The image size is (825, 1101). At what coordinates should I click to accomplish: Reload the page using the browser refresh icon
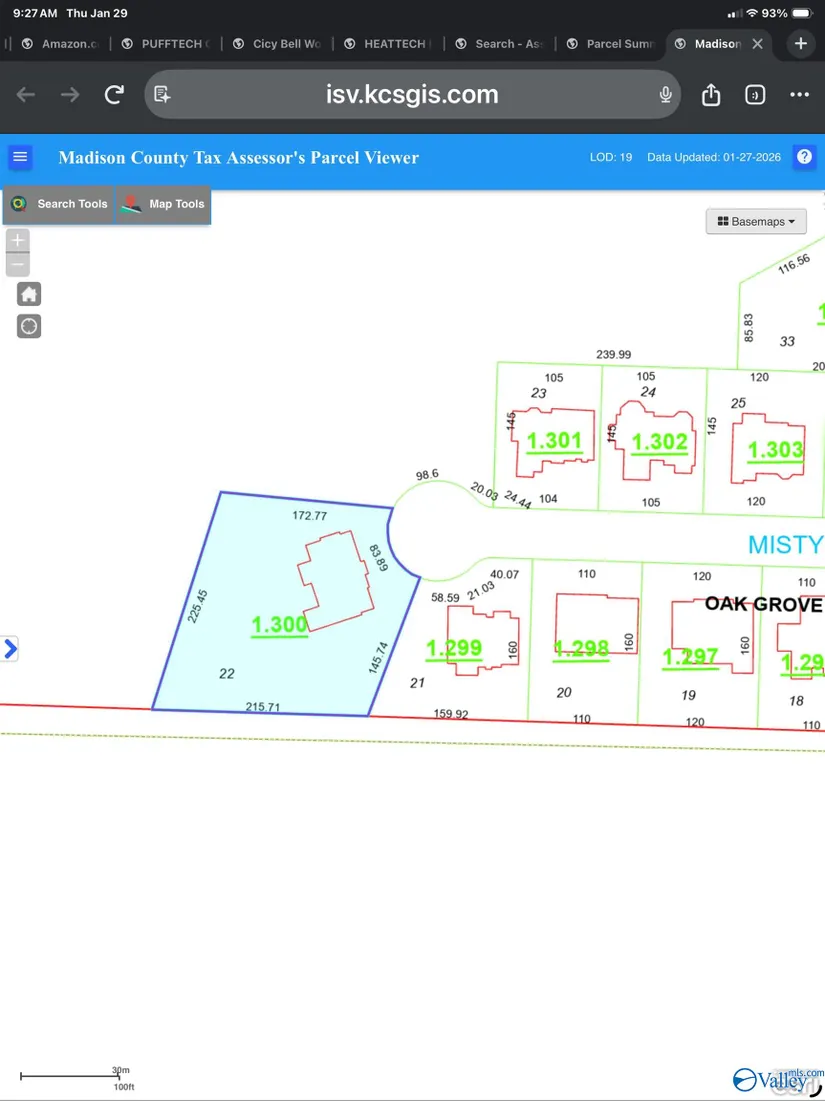click(114, 95)
